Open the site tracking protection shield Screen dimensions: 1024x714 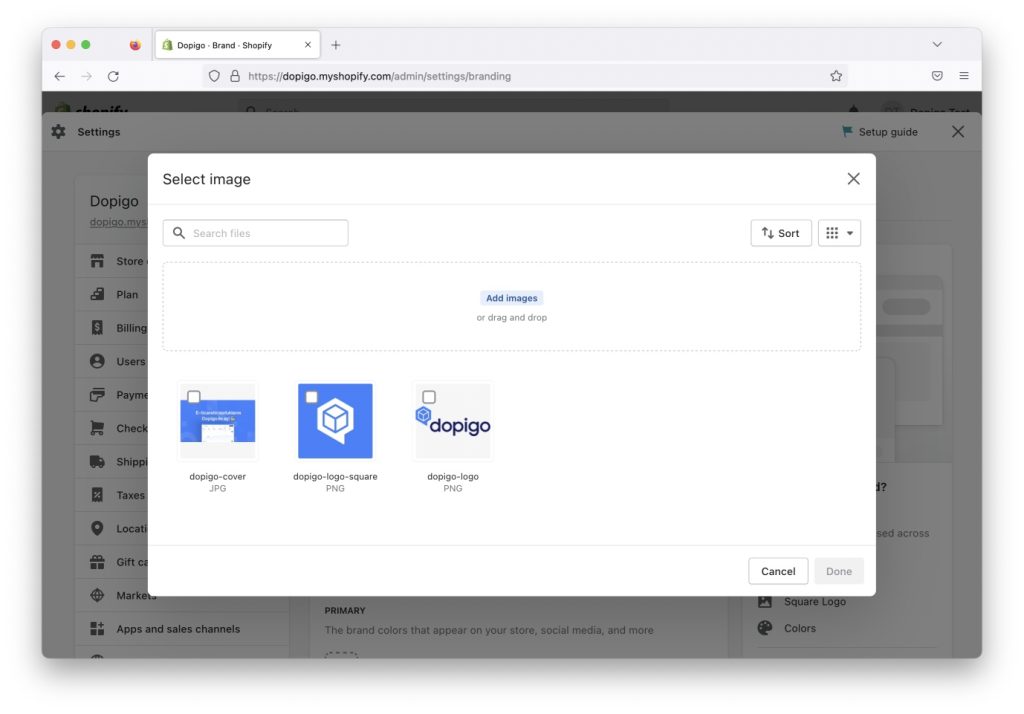click(x=214, y=76)
